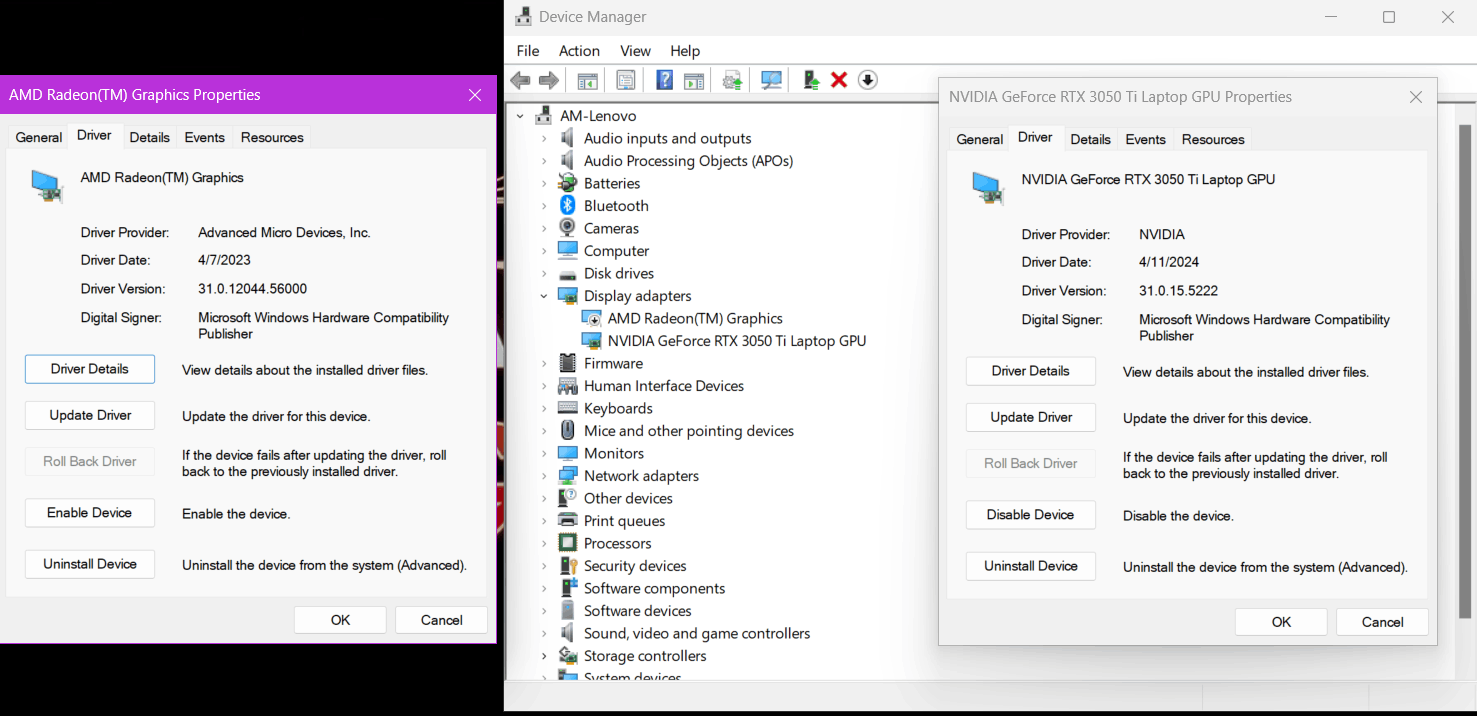
Task: Toggle the Show/Hide Console Tree toolbar icon
Action: 588,80
